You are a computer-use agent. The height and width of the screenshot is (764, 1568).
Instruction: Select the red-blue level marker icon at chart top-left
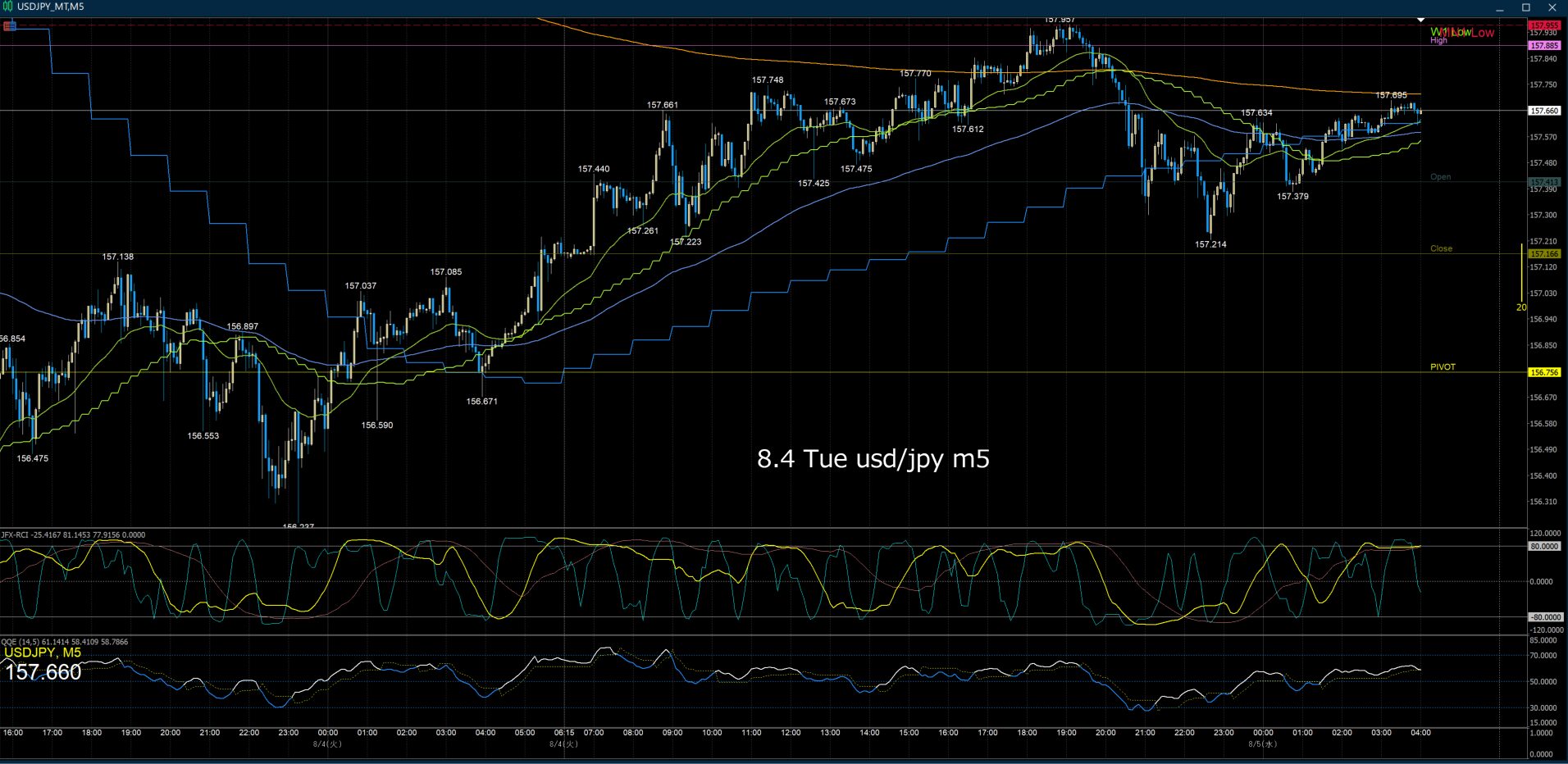pyautogui.click(x=10, y=26)
